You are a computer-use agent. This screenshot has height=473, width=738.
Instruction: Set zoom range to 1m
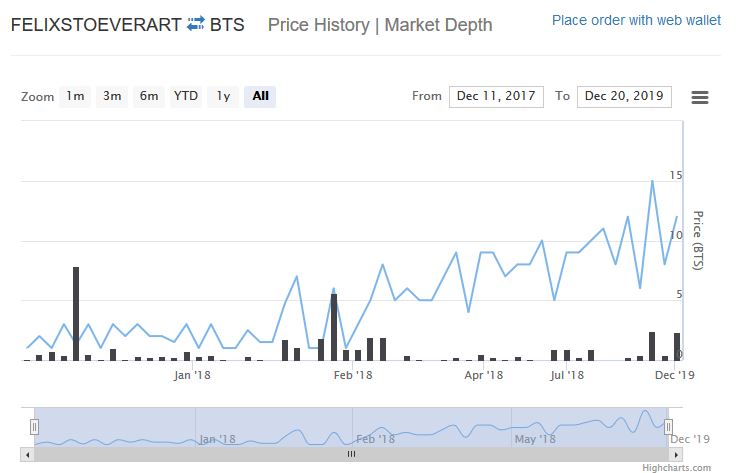click(x=75, y=96)
